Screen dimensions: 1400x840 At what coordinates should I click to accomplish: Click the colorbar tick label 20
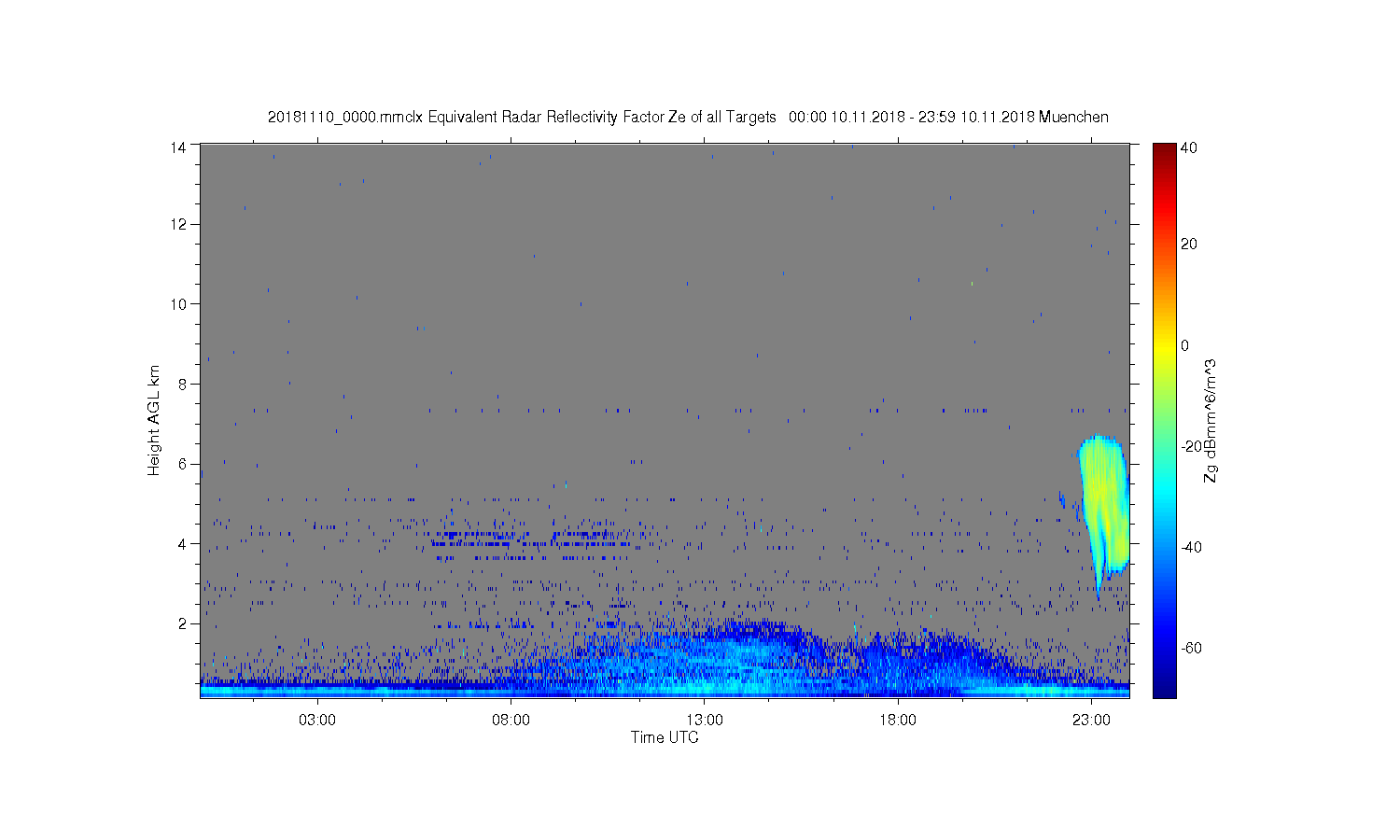(1188, 244)
